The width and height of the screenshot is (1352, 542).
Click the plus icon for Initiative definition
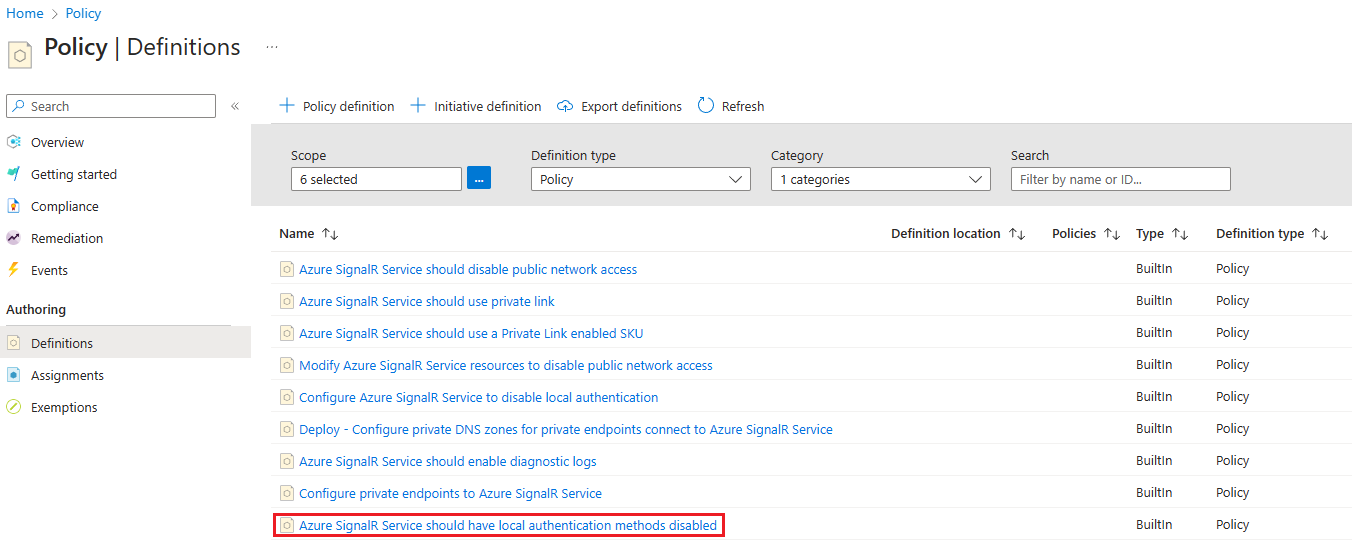click(418, 106)
